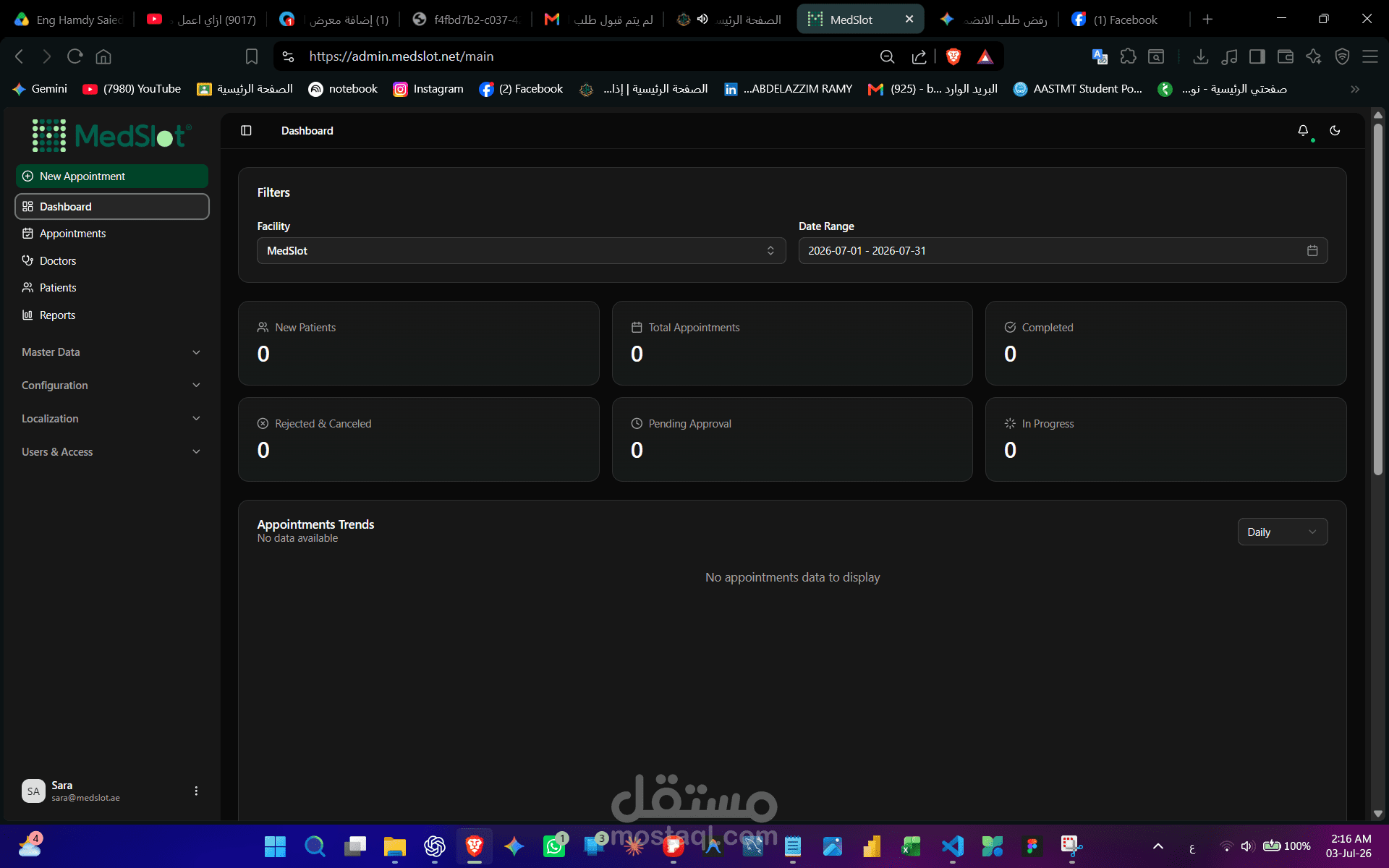Switch to Eng Hamdy Saied tab
1389x868 pixels.
[69, 20]
